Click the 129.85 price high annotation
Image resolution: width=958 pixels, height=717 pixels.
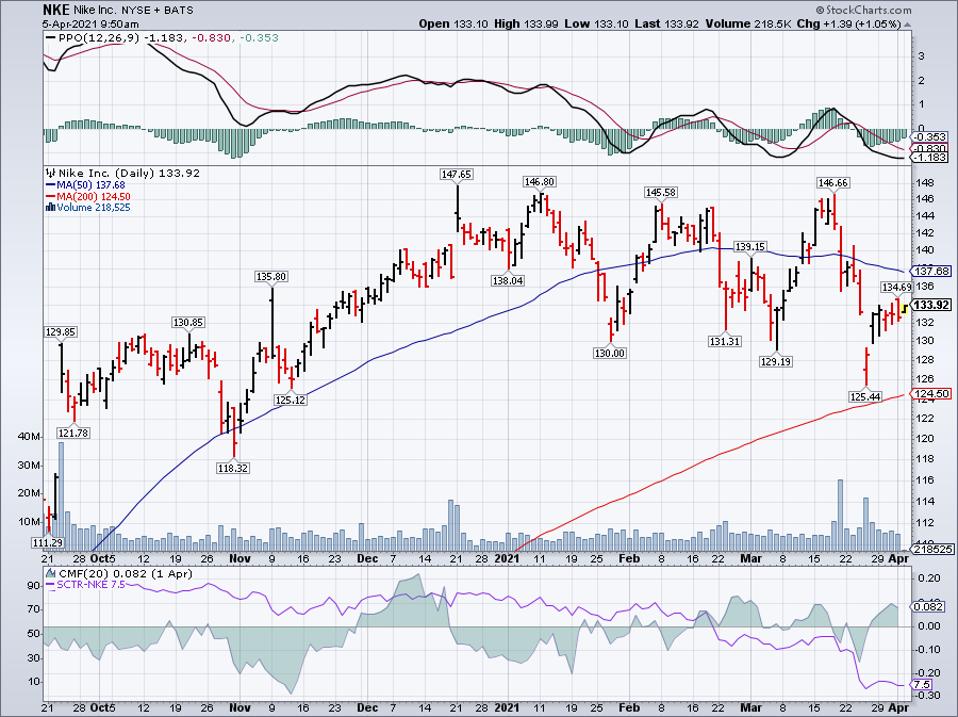[x=60, y=332]
